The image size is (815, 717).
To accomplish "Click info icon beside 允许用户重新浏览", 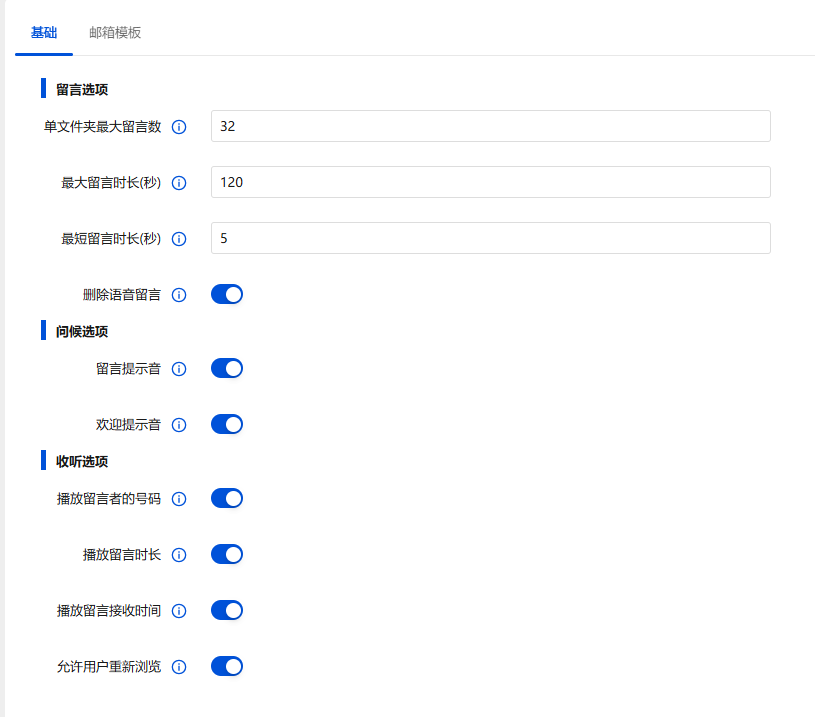I will point(179,667).
